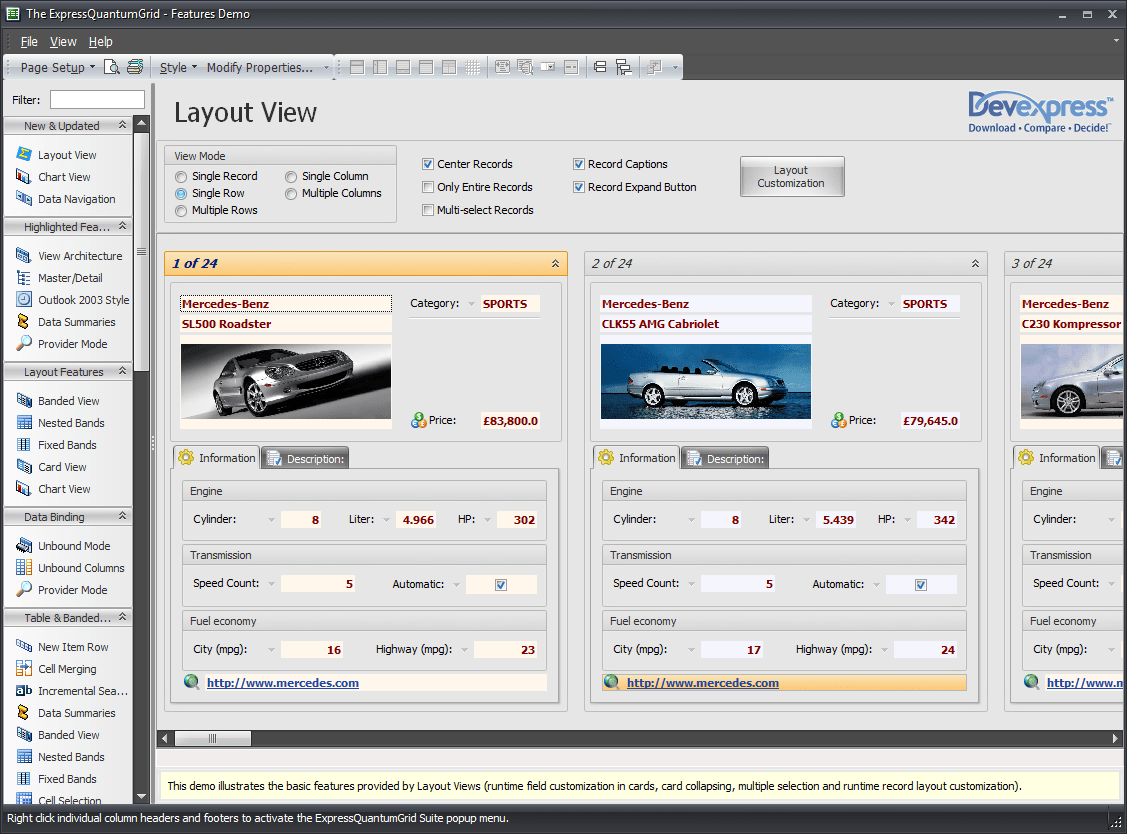
Task: Collapse Data Binding sidebar group
Action: (x=122, y=515)
